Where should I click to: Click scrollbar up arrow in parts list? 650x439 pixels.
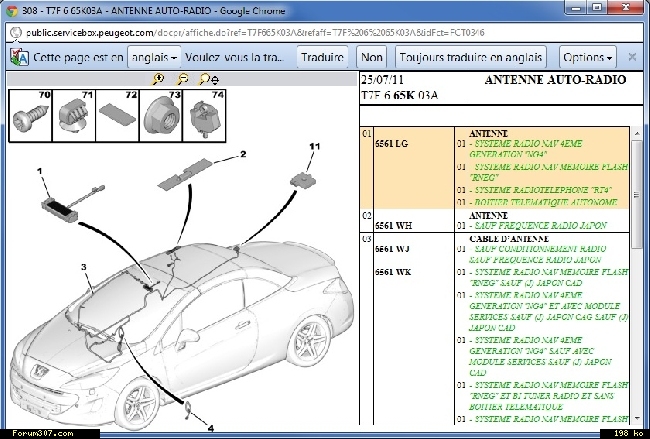click(637, 133)
